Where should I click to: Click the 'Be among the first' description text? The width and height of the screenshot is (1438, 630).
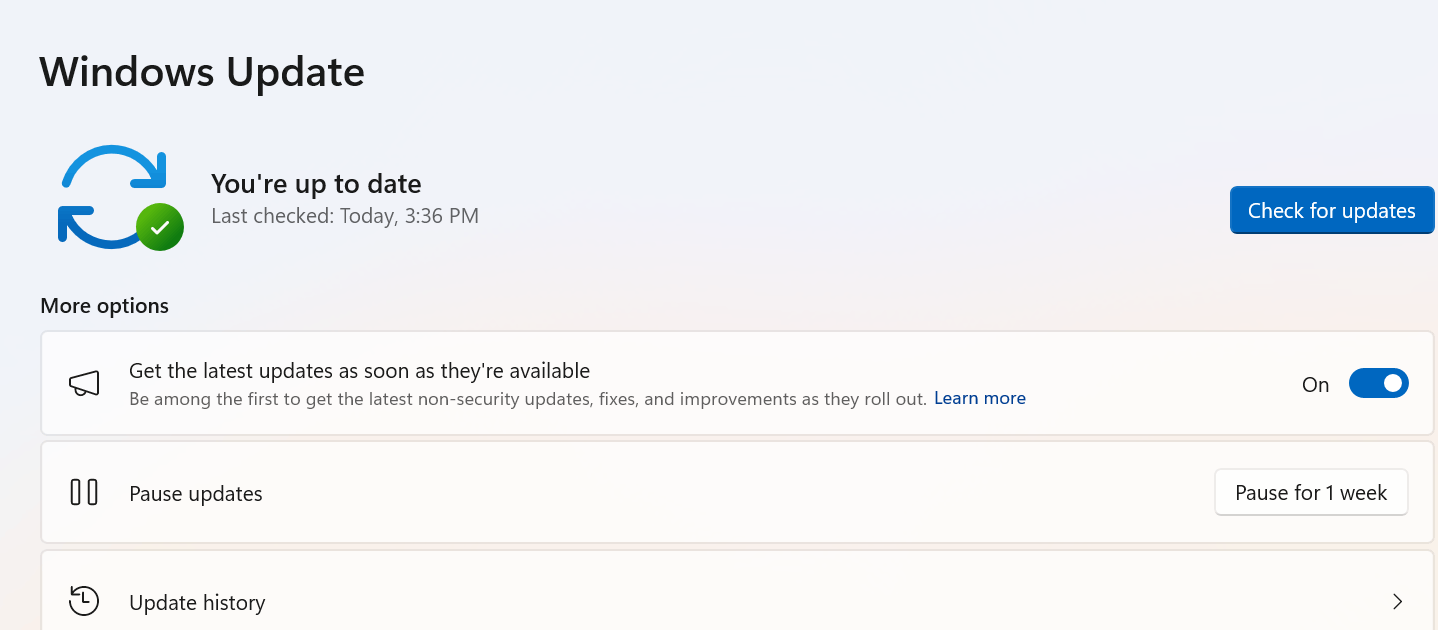pyautogui.click(x=527, y=398)
